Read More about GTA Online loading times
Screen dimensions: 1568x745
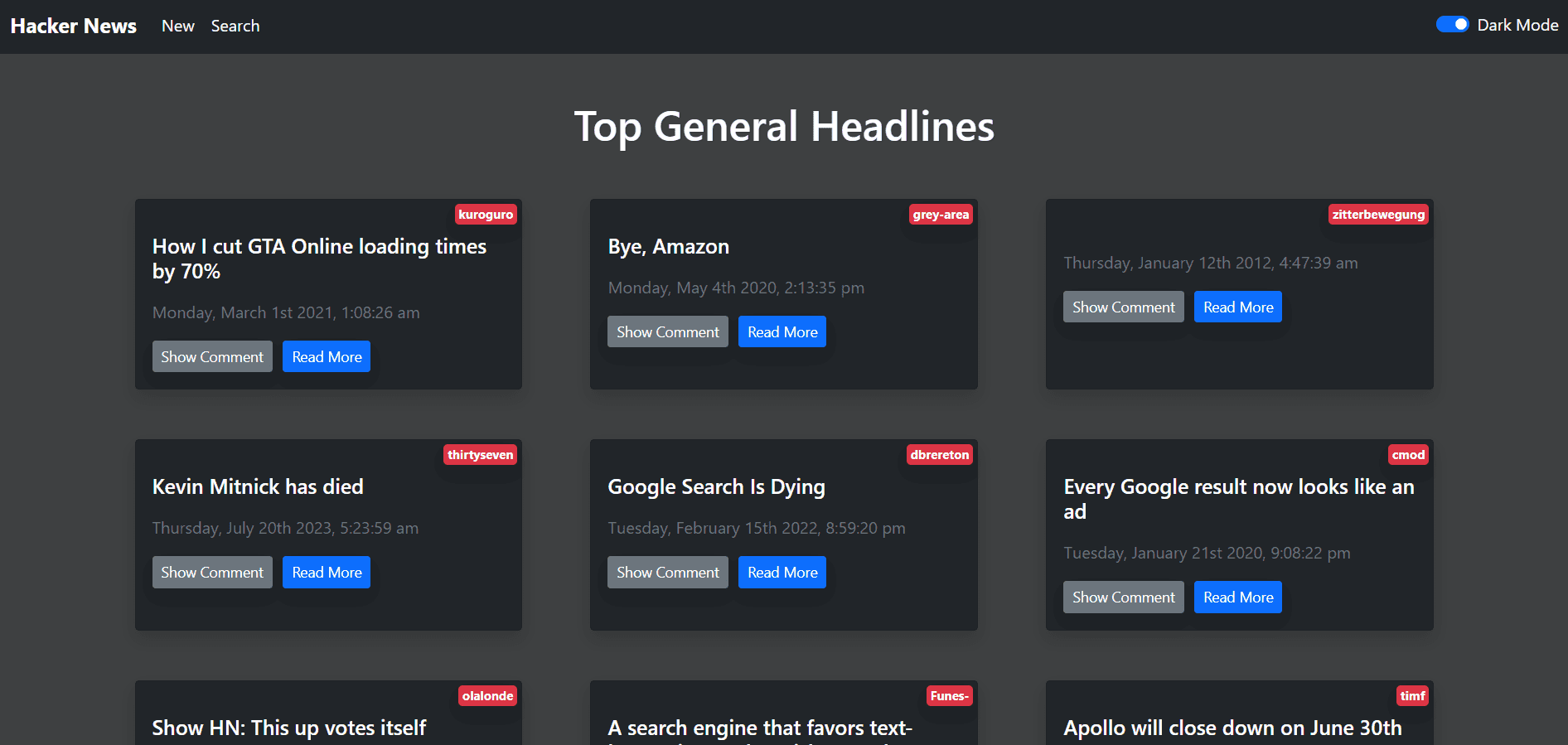pos(327,356)
